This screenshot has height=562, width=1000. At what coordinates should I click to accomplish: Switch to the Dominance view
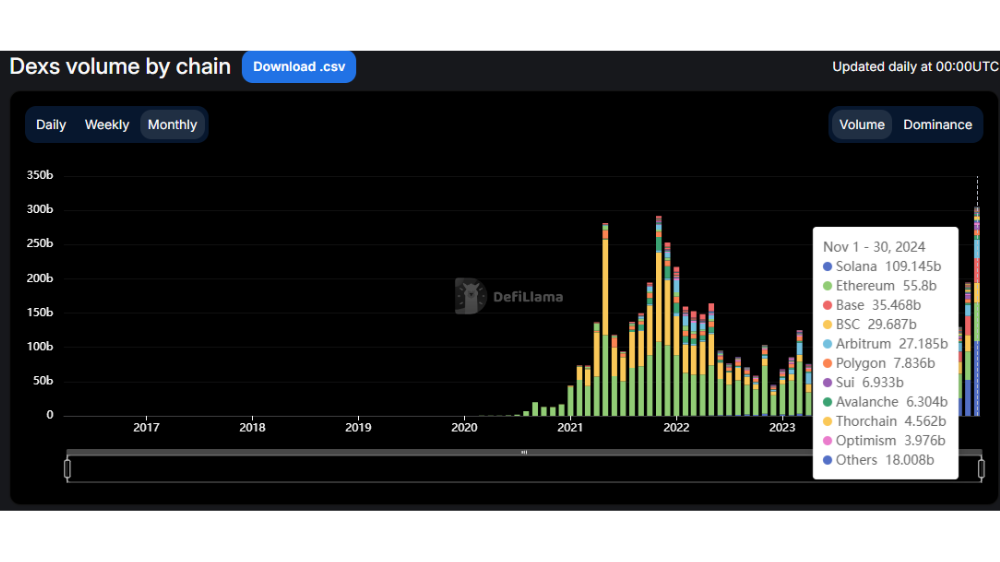938,124
